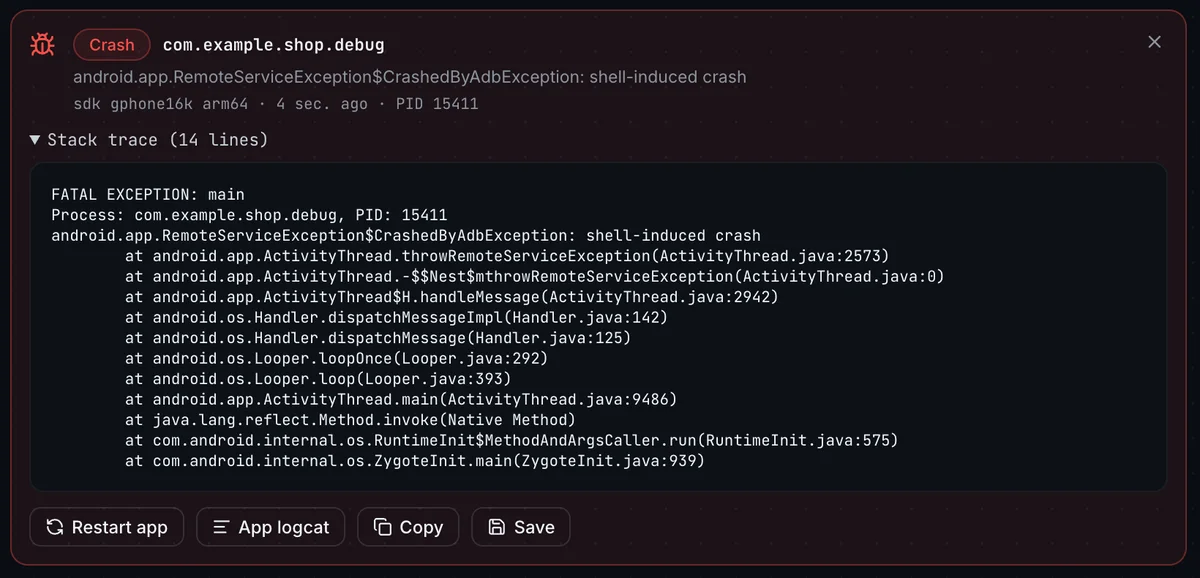Click the FATAL EXCEPTION: main line
Image resolution: width=1200 pixels, height=578 pixels.
148,195
